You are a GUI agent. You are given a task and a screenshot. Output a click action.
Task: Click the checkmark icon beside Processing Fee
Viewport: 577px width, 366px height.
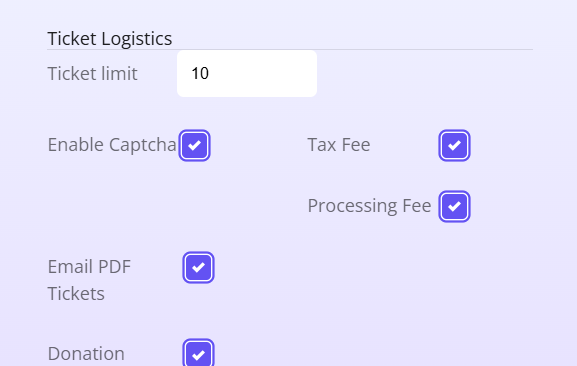pyautogui.click(x=454, y=206)
